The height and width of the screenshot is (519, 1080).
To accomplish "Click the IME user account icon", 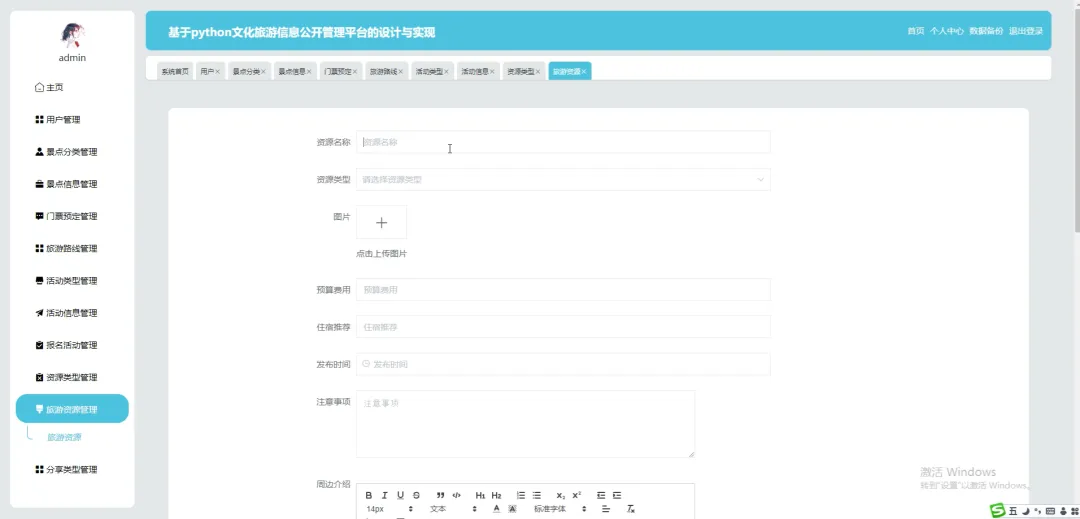I will [1063, 511].
